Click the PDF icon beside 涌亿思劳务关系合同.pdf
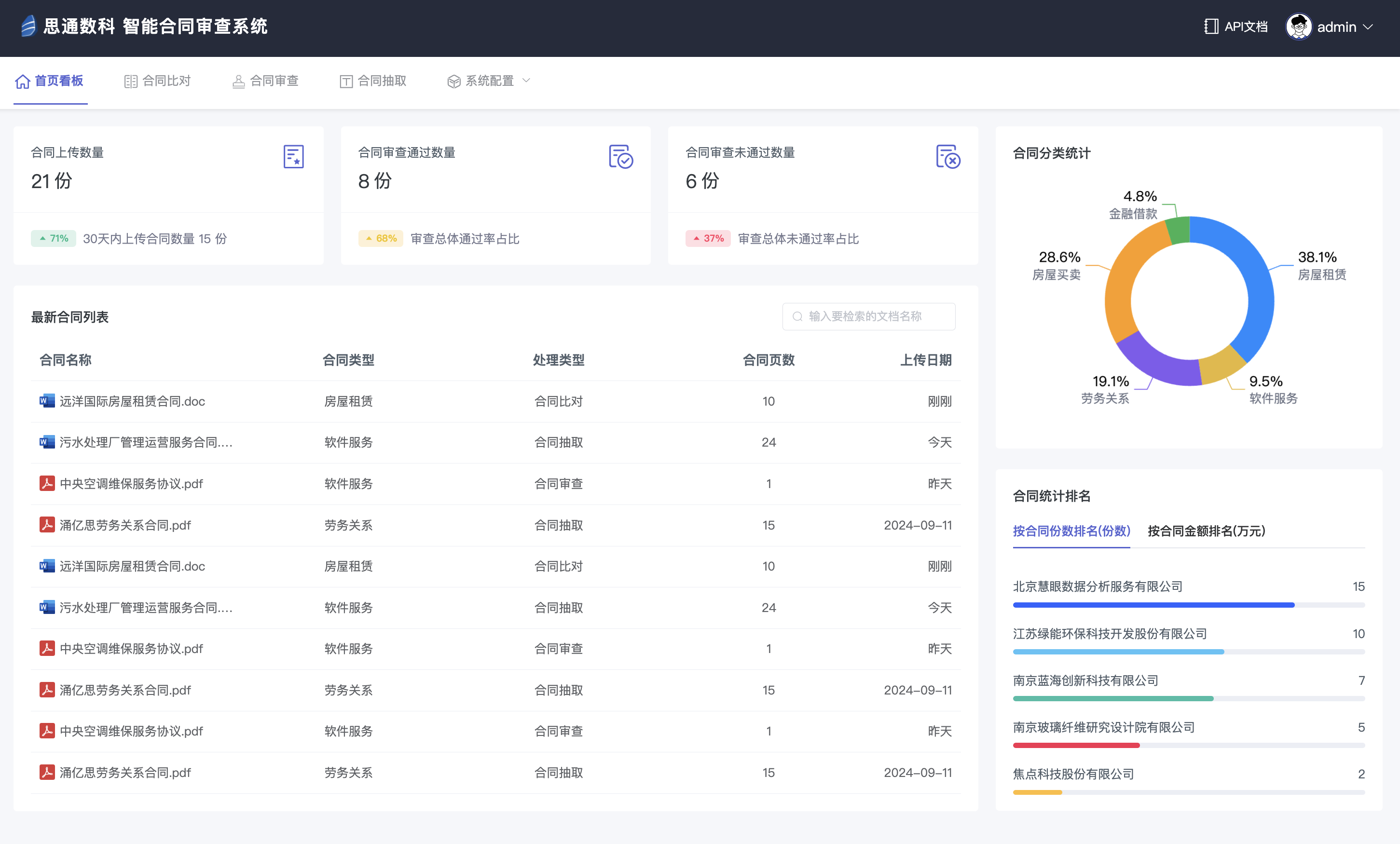Screen dimensions: 1400x844 pyautogui.click(x=47, y=525)
